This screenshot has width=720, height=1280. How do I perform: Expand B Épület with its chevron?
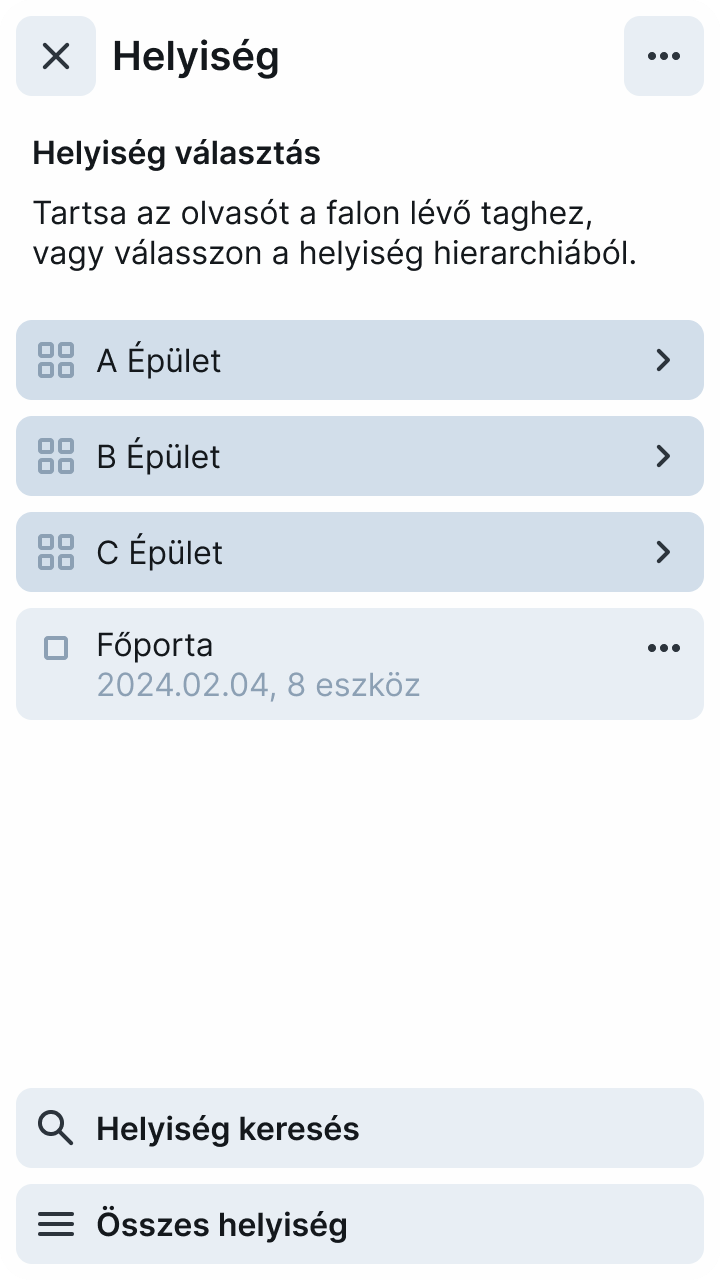click(x=663, y=456)
